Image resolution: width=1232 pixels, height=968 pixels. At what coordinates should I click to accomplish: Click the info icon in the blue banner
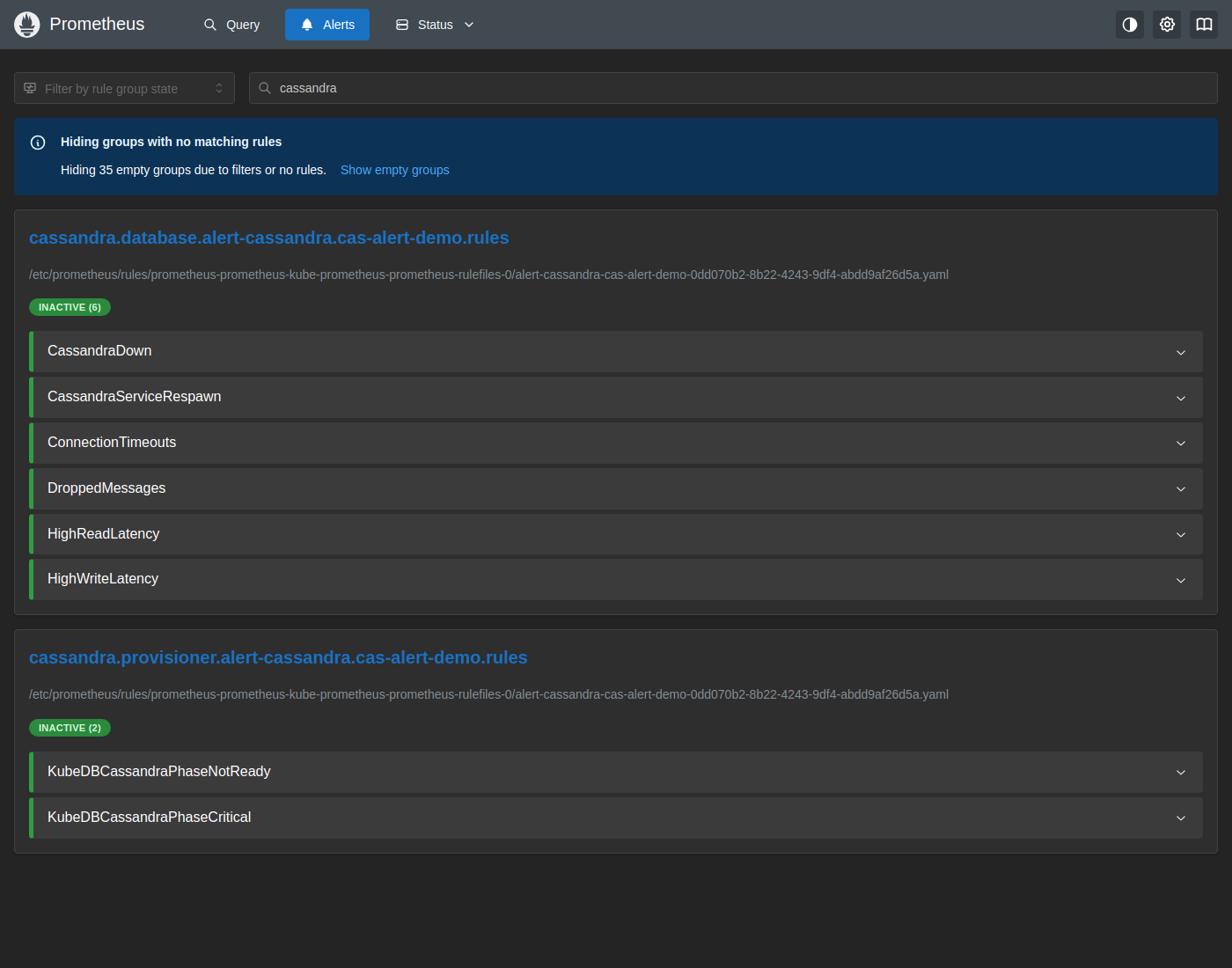pyautogui.click(x=38, y=143)
